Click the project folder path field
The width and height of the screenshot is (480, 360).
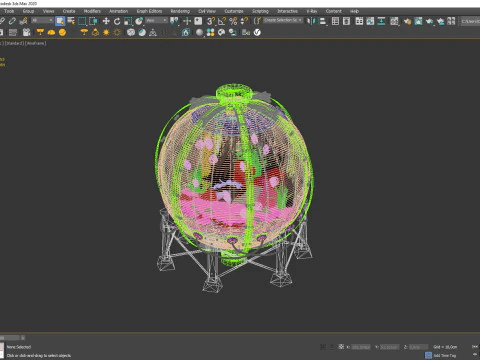(470, 21)
